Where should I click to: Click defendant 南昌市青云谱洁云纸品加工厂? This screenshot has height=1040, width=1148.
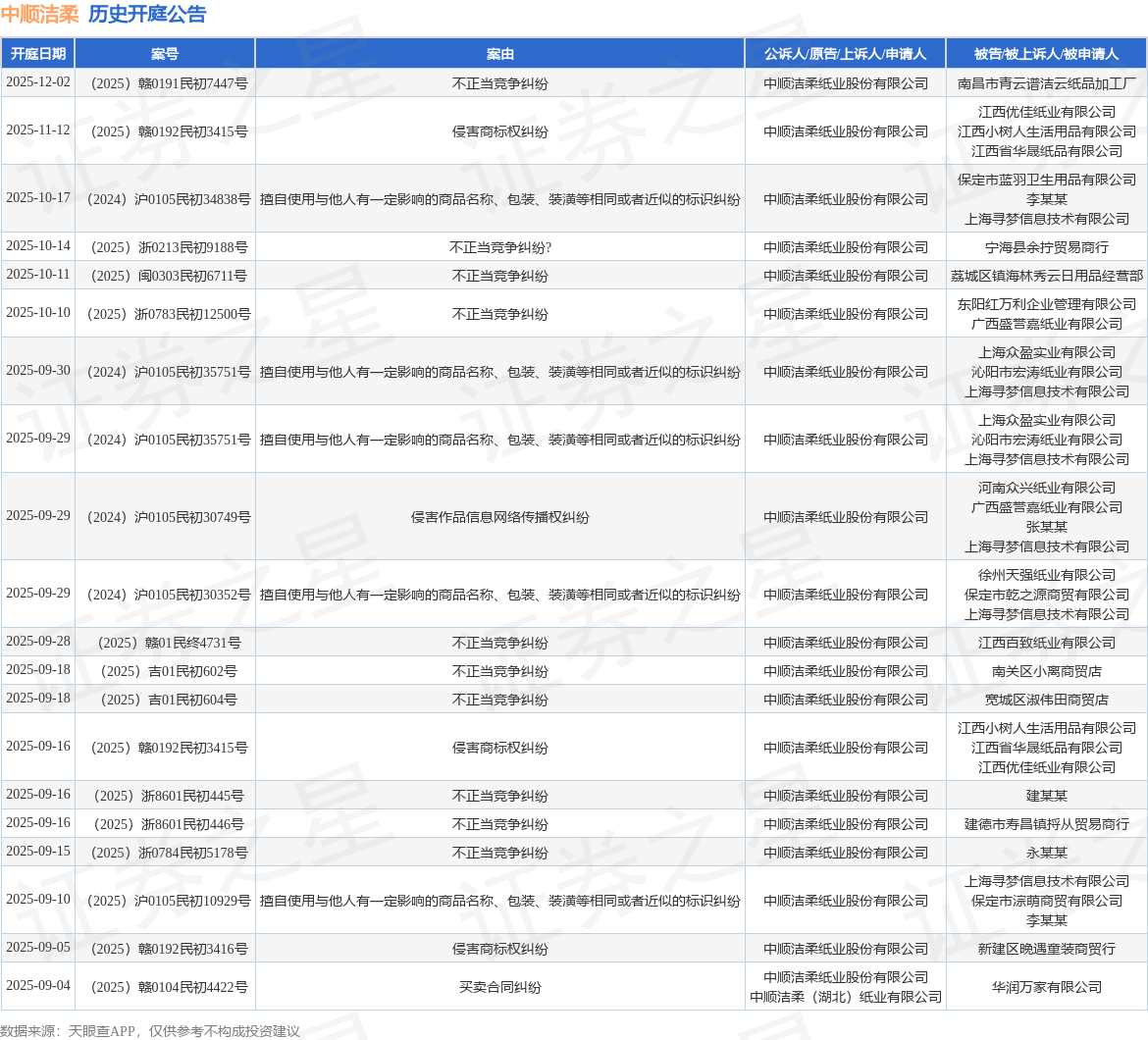coord(1046,84)
